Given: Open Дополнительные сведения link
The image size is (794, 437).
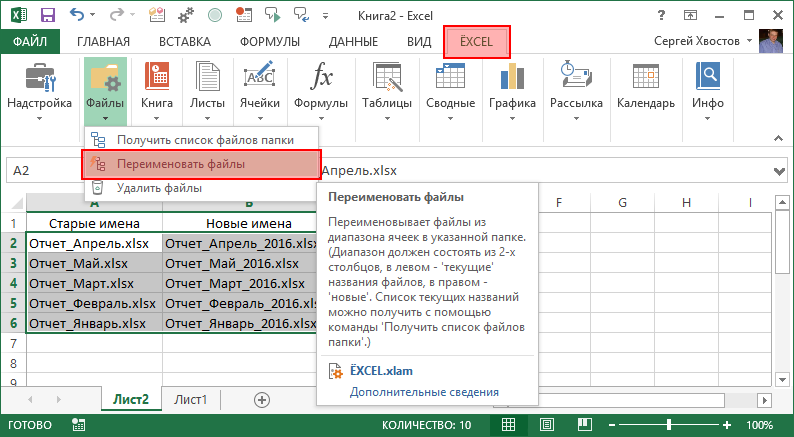Looking at the screenshot, I should pos(424,392).
